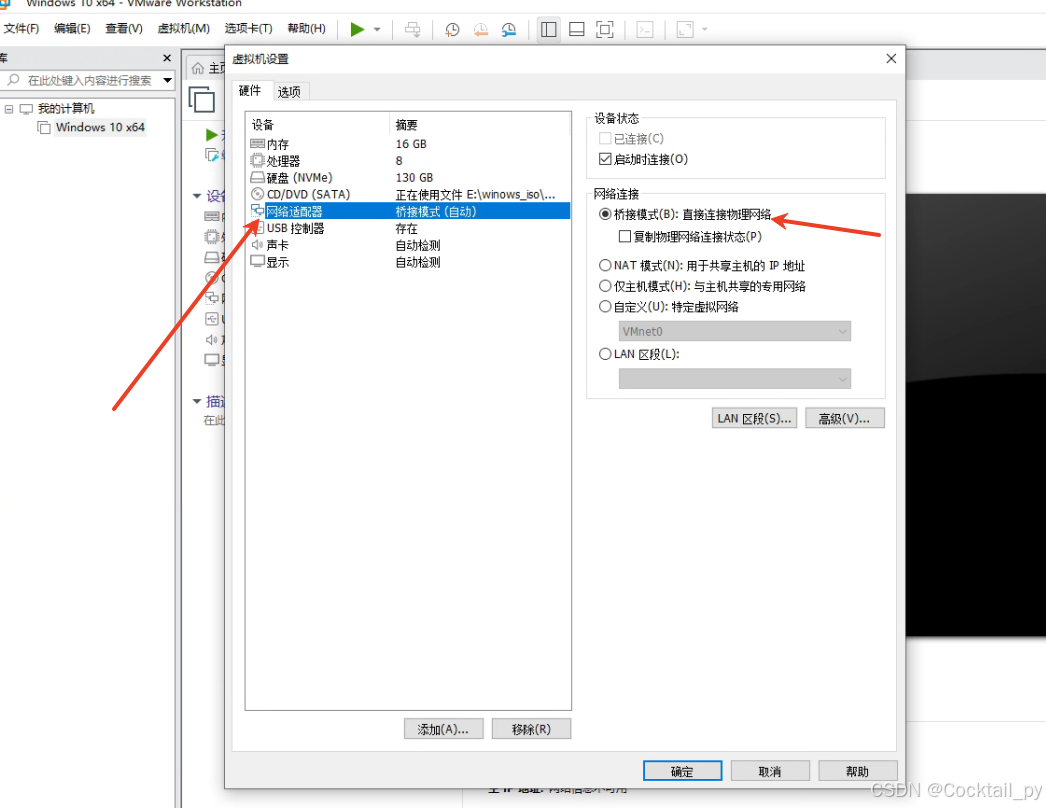1046x808 pixels.
Task: Select the CD/DVD (SATA) device row
Action: 408,194
